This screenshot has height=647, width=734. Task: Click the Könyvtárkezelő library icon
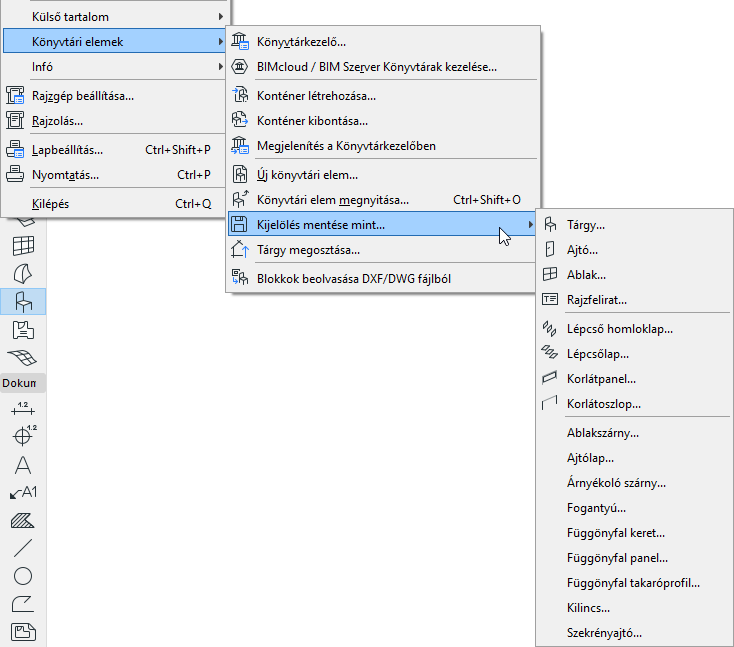[x=240, y=42]
